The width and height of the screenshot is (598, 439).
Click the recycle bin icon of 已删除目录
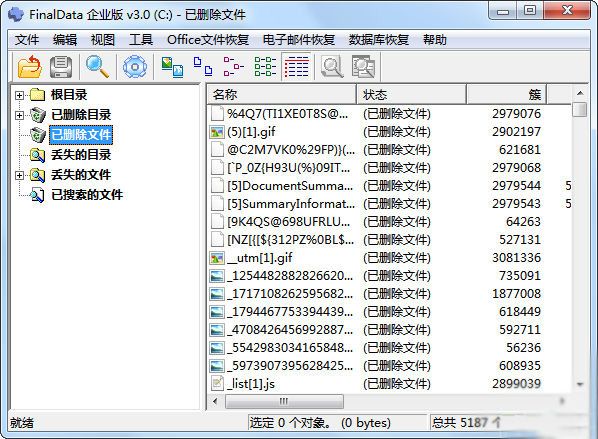pyautogui.click(x=38, y=115)
